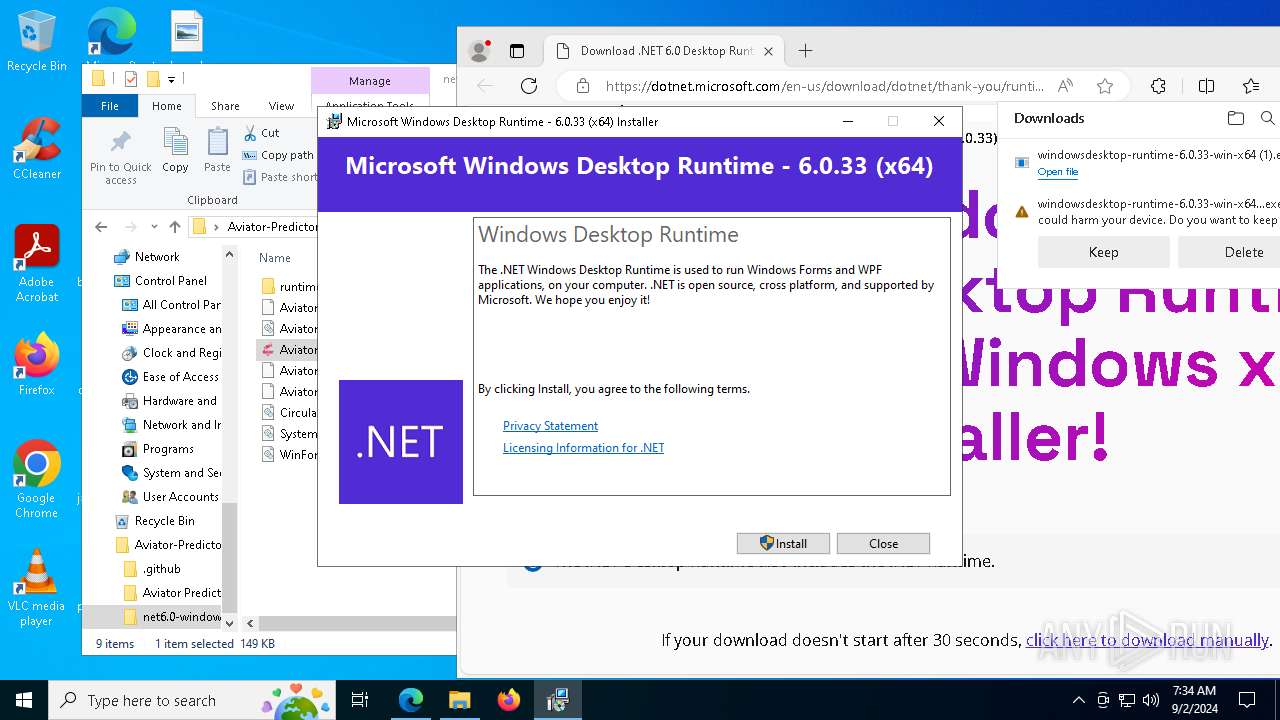Open Clock and Region in navigation tree

tap(171, 353)
